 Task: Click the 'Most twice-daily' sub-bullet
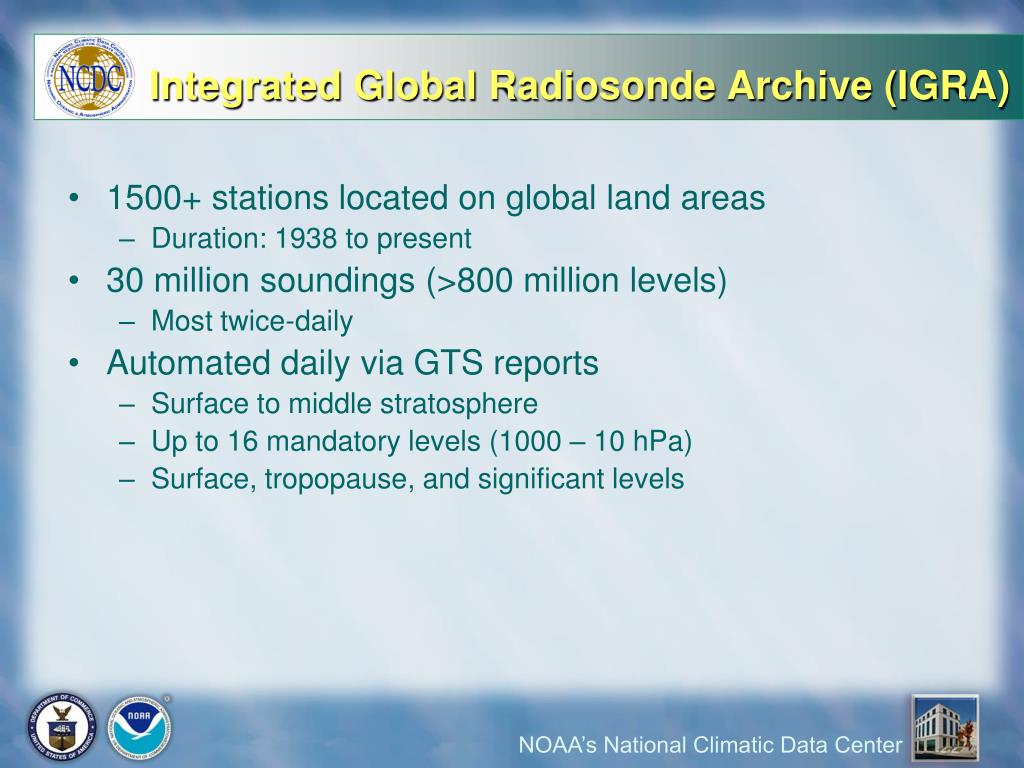pos(252,321)
